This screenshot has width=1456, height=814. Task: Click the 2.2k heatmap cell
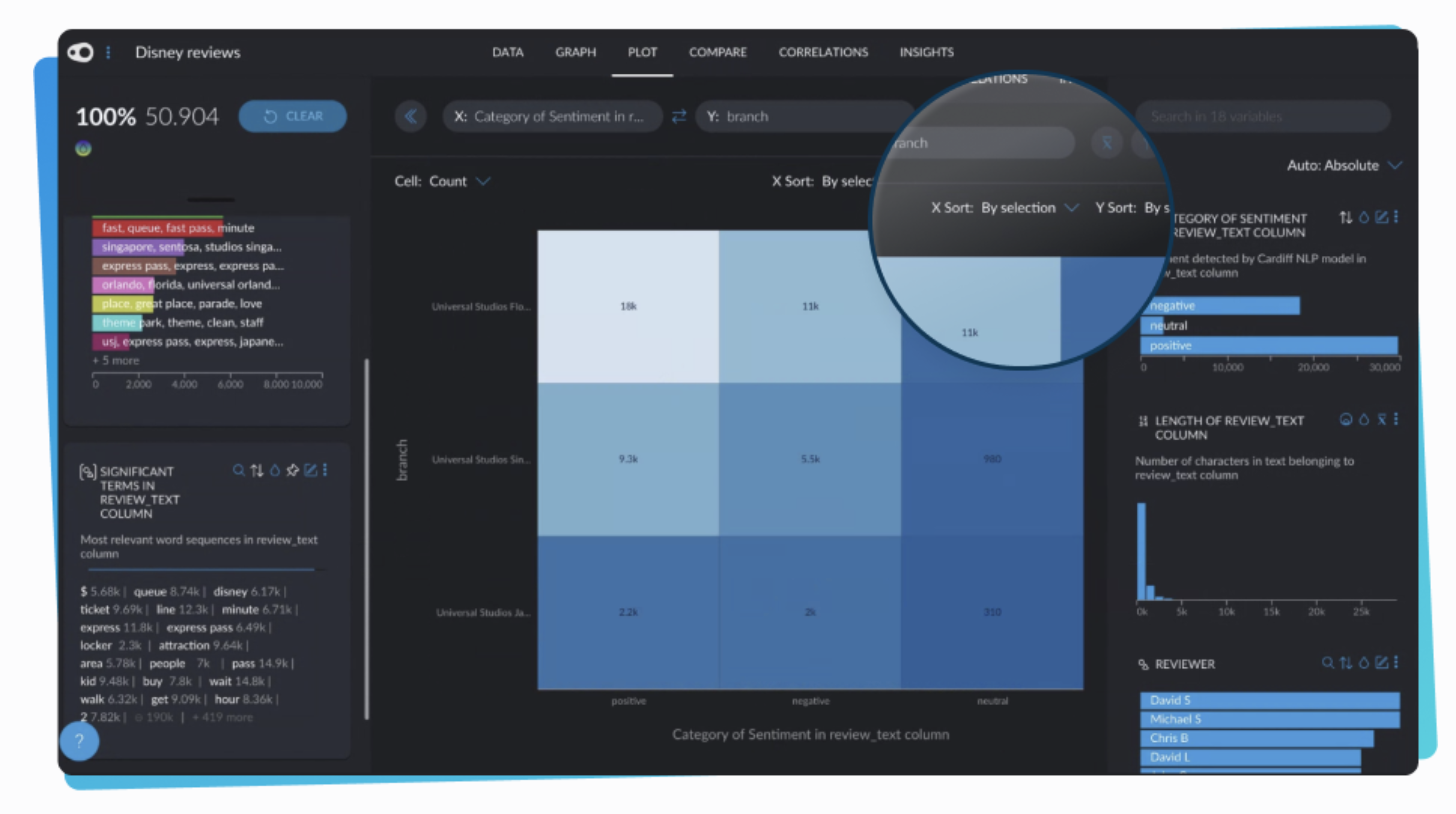pos(628,613)
